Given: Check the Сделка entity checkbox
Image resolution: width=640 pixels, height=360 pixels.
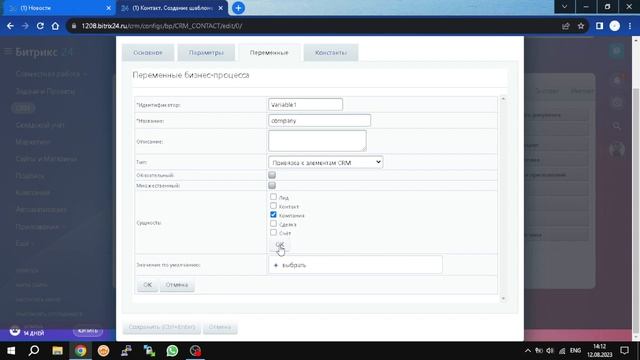Looking at the screenshot, I should (x=273, y=224).
